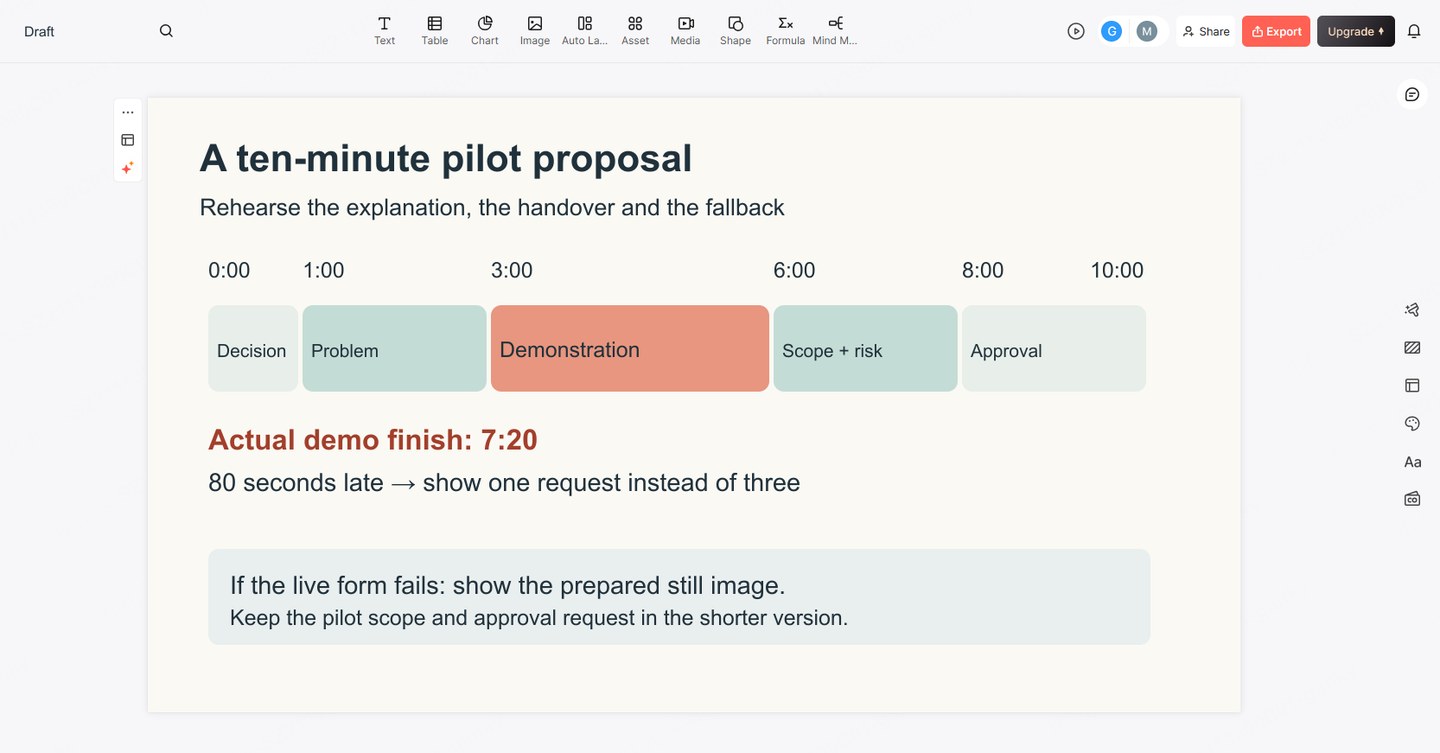The width and height of the screenshot is (1440, 753).
Task: Insert Media from the toolbar
Action: coord(685,31)
